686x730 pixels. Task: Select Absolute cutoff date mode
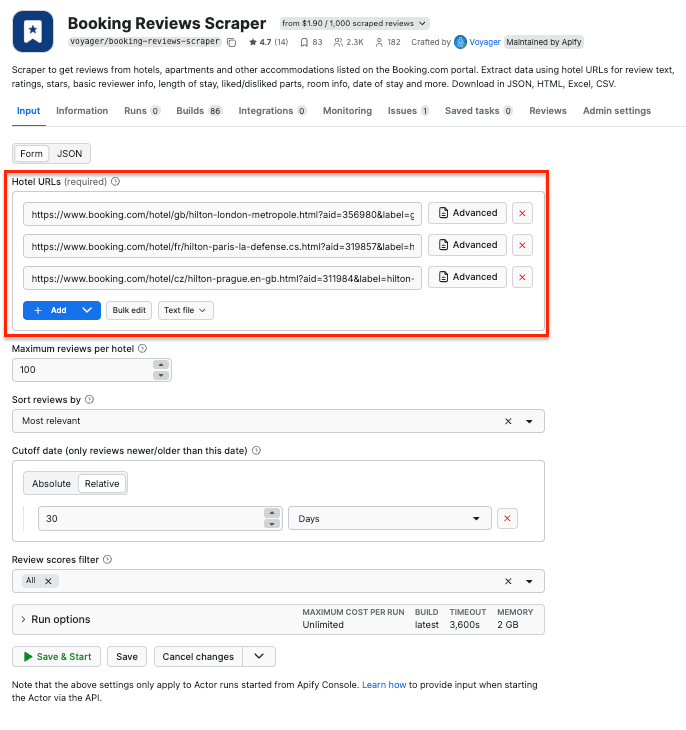point(51,483)
